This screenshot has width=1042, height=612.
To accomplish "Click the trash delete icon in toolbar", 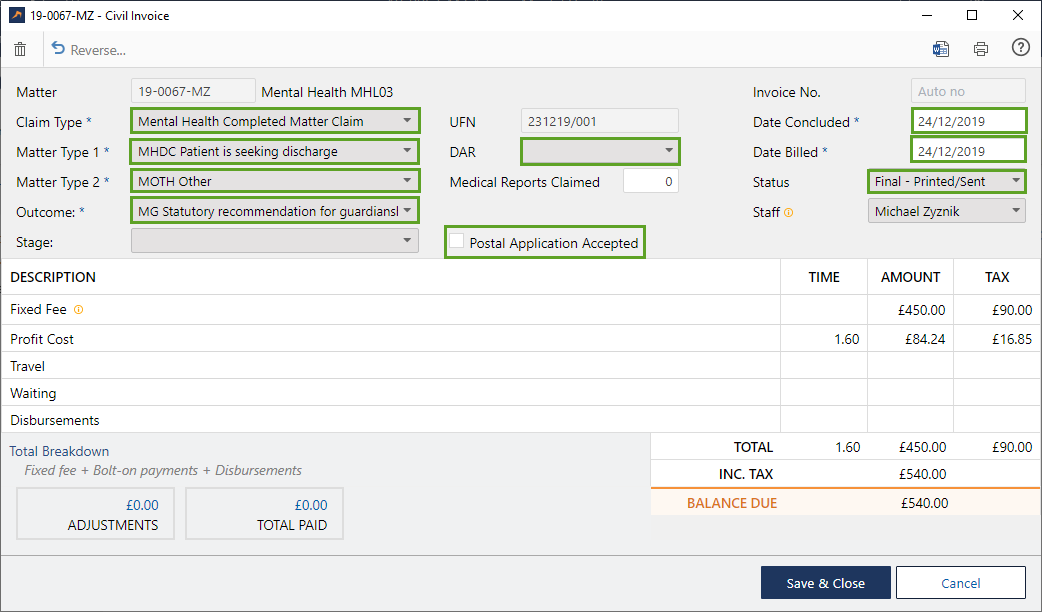I will tap(20, 49).
